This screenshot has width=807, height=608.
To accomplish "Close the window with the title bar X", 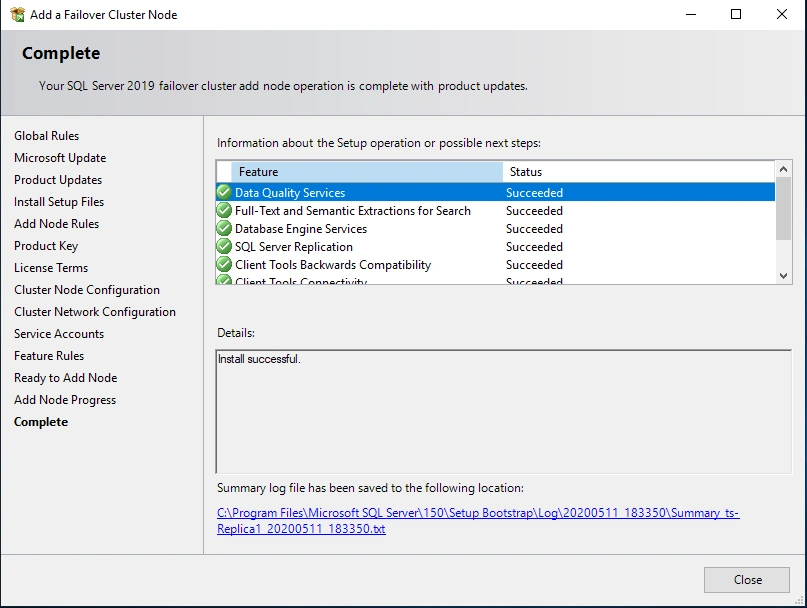I will click(x=781, y=14).
